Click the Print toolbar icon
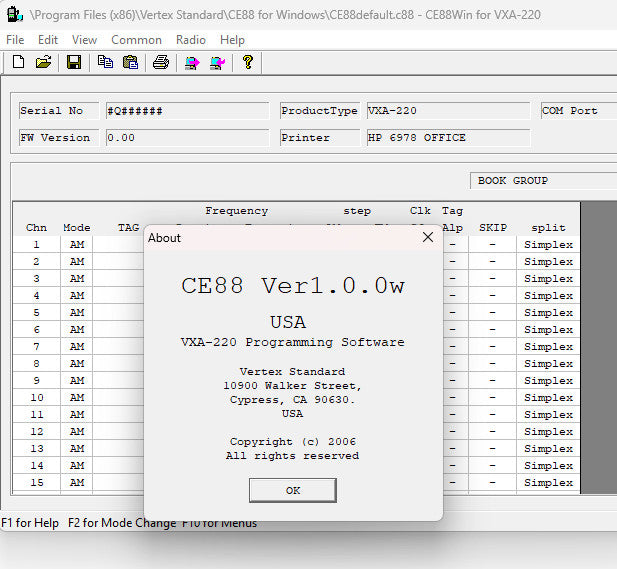 tap(161, 62)
